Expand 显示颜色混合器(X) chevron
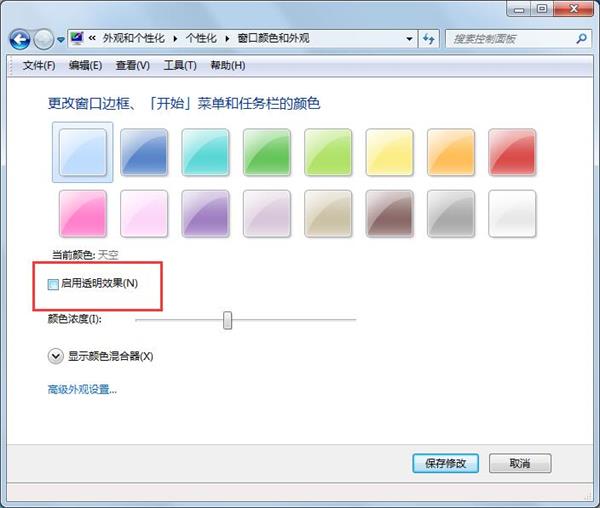 55,356
